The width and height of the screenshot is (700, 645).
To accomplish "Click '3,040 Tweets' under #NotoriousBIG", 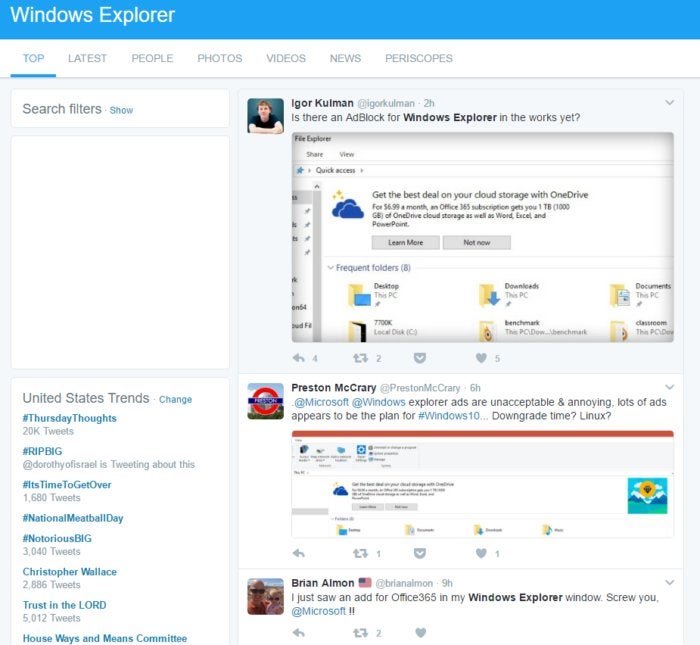I will click(x=52, y=551).
